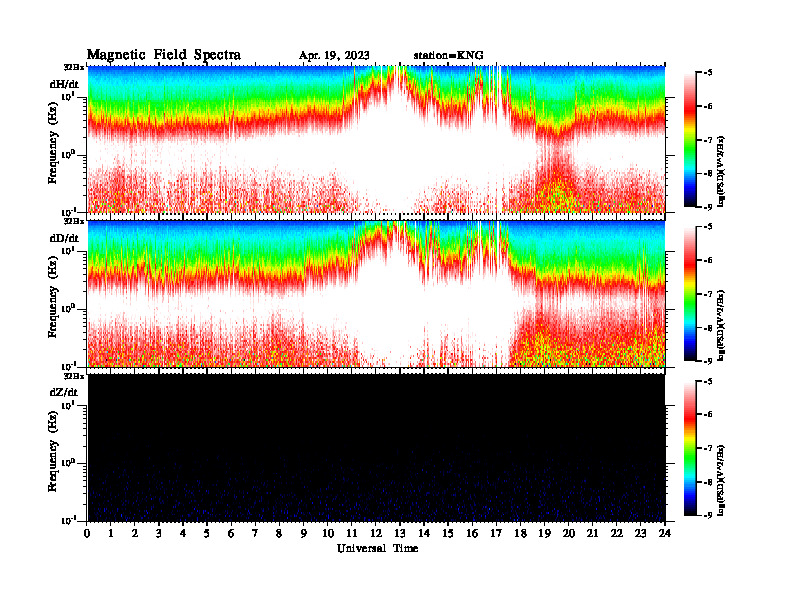Click hour tick label "8" on time axis
The image size is (792, 612).
[279, 534]
